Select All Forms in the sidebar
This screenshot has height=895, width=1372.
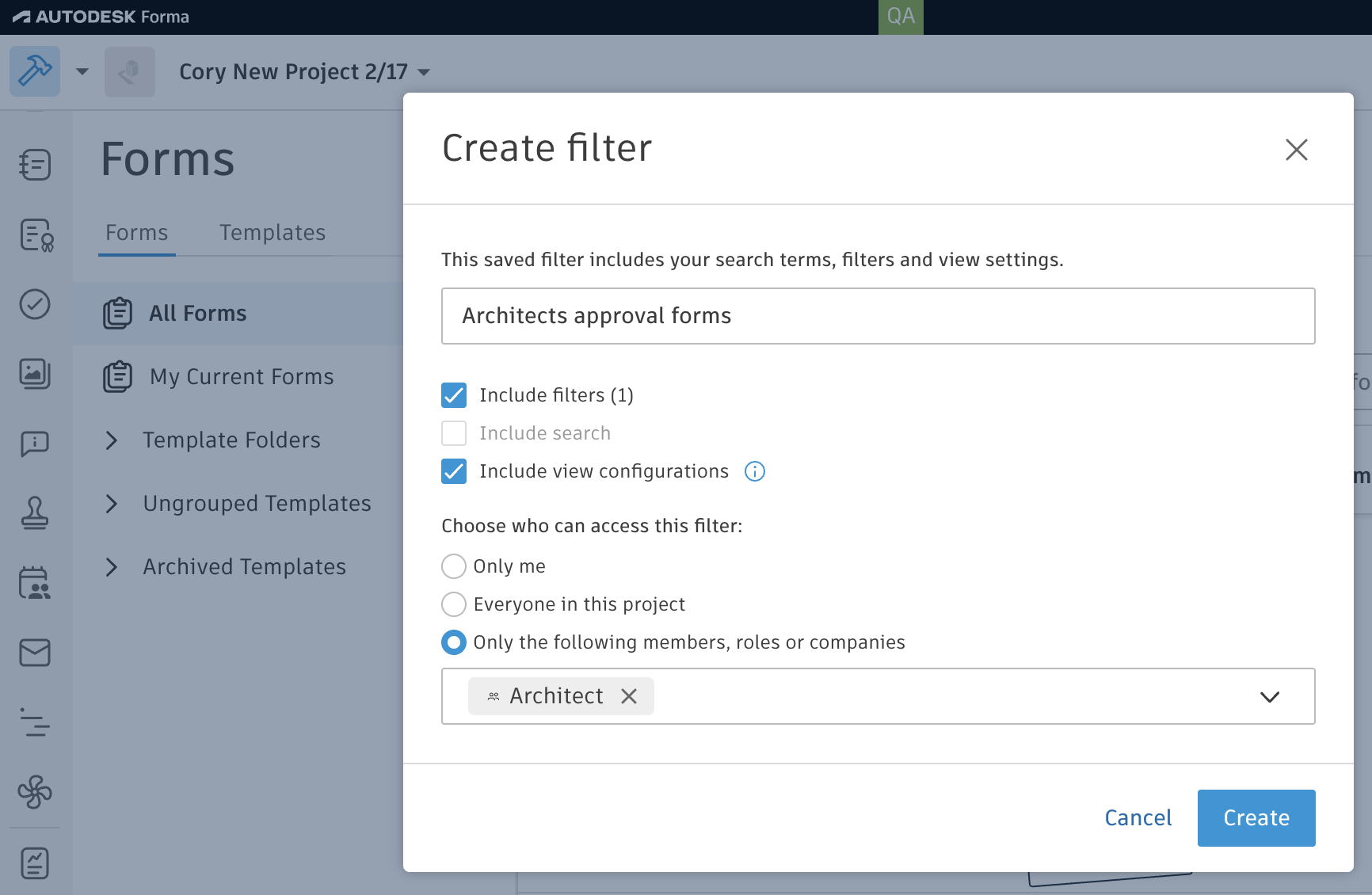pos(238,314)
